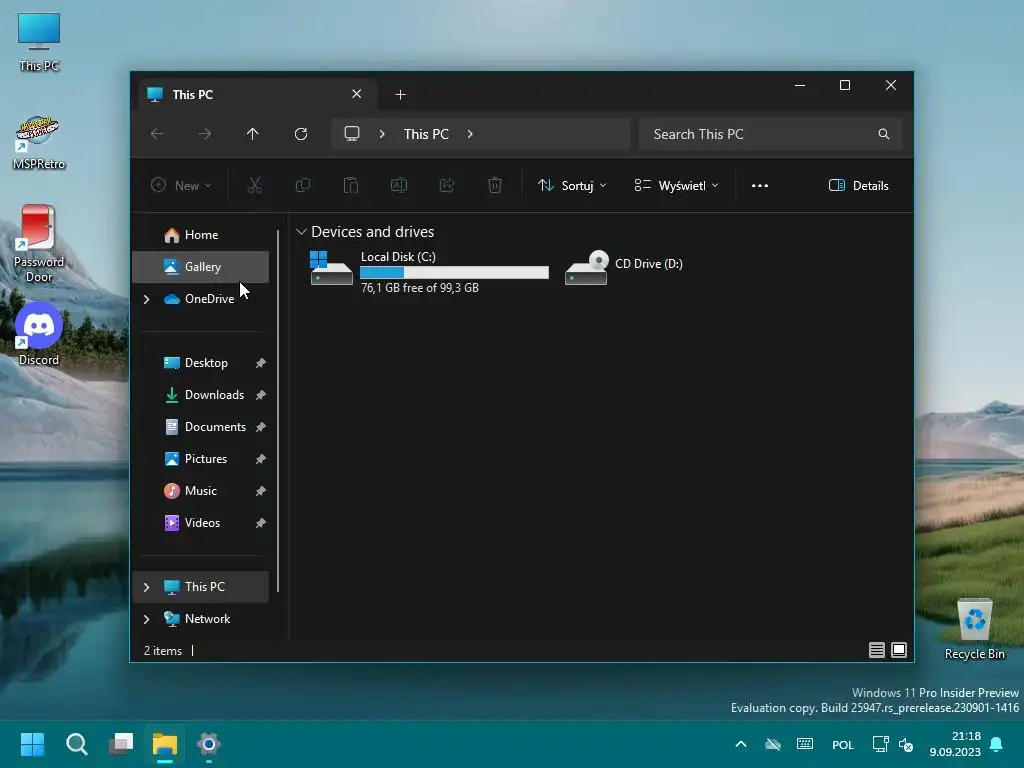Screen dimensions: 1024x768
Task: Click the Share icon in toolbar
Action: click(447, 185)
